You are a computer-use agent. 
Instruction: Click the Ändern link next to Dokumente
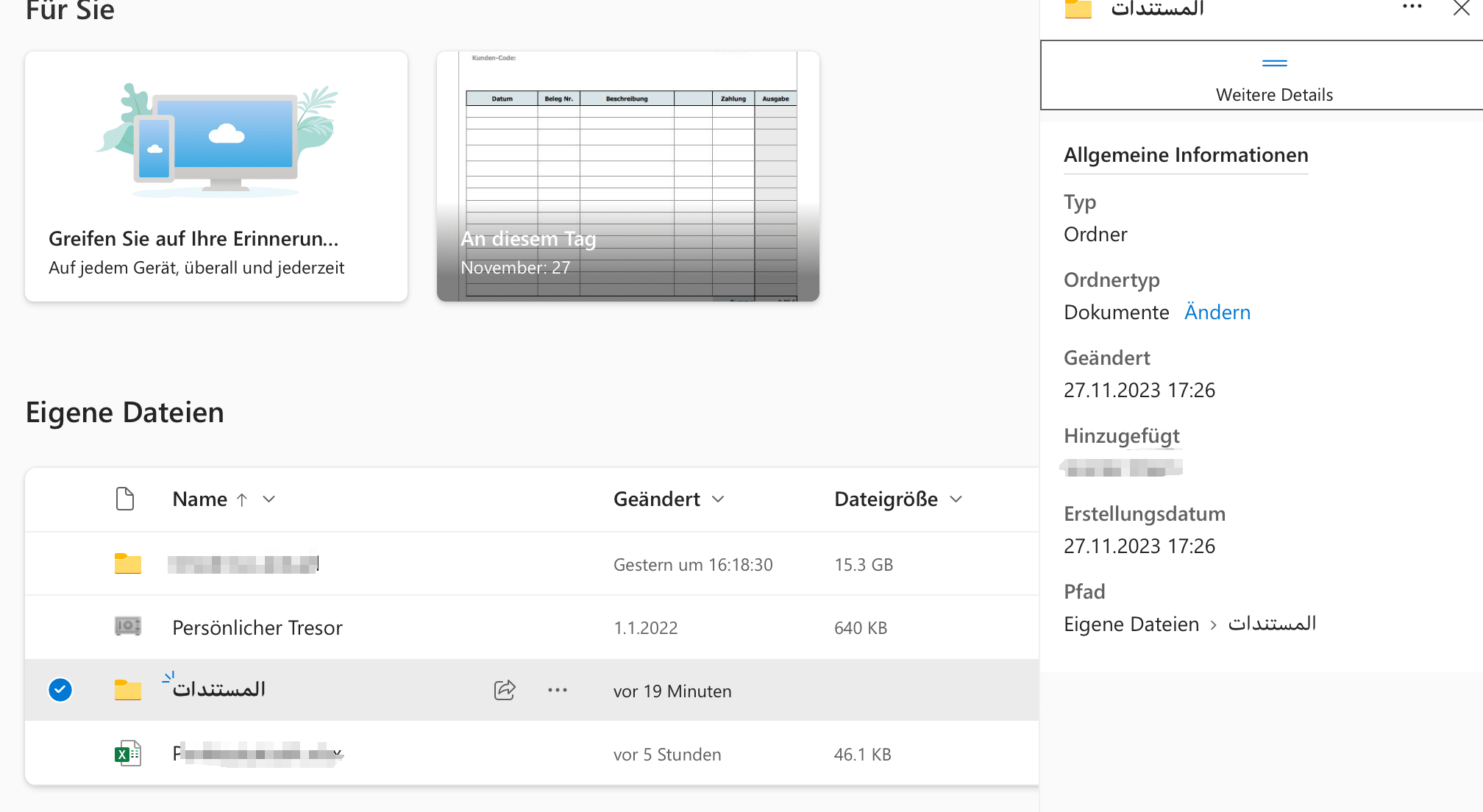pyautogui.click(x=1217, y=312)
